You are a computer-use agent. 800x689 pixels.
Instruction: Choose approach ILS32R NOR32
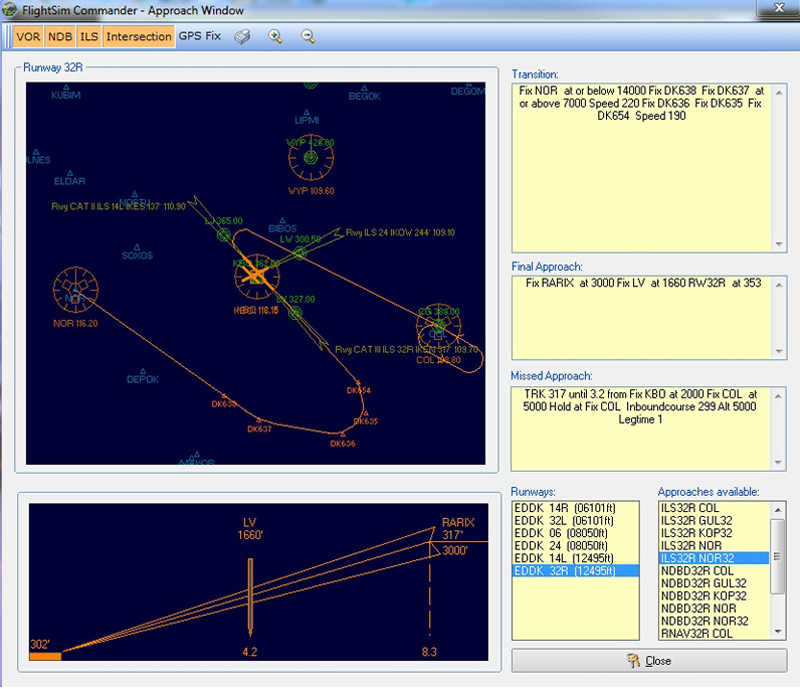[x=714, y=558]
